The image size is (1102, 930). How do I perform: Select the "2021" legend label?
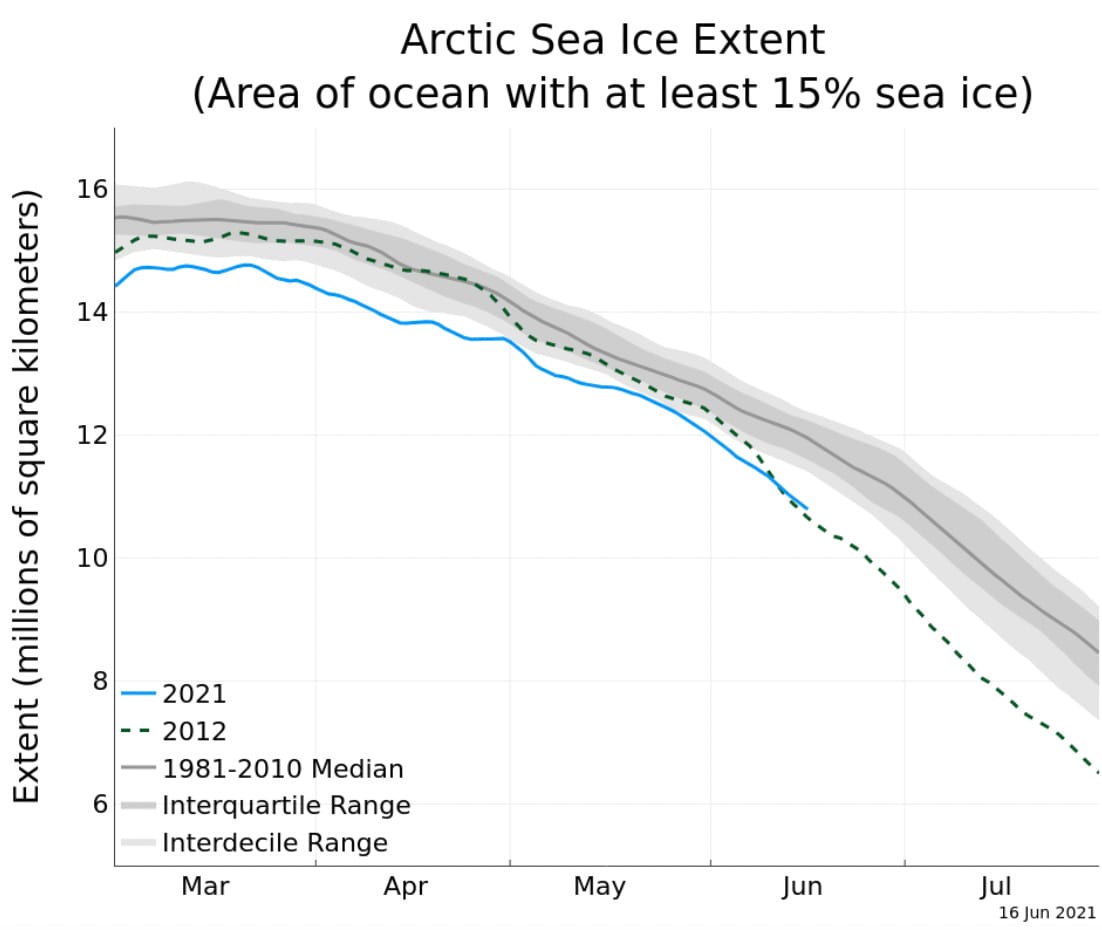click(x=194, y=693)
